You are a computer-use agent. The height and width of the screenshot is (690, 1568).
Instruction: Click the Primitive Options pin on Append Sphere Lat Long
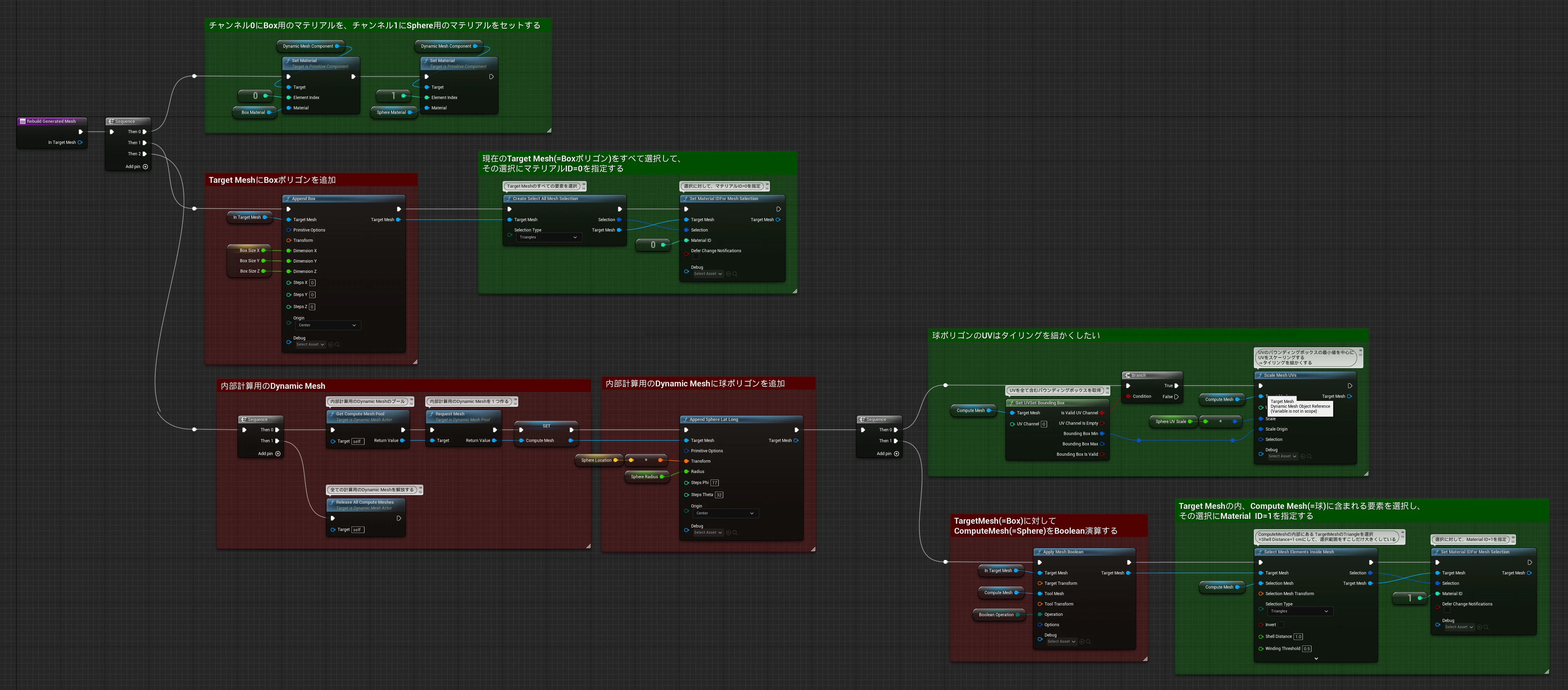tap(686, 451)
